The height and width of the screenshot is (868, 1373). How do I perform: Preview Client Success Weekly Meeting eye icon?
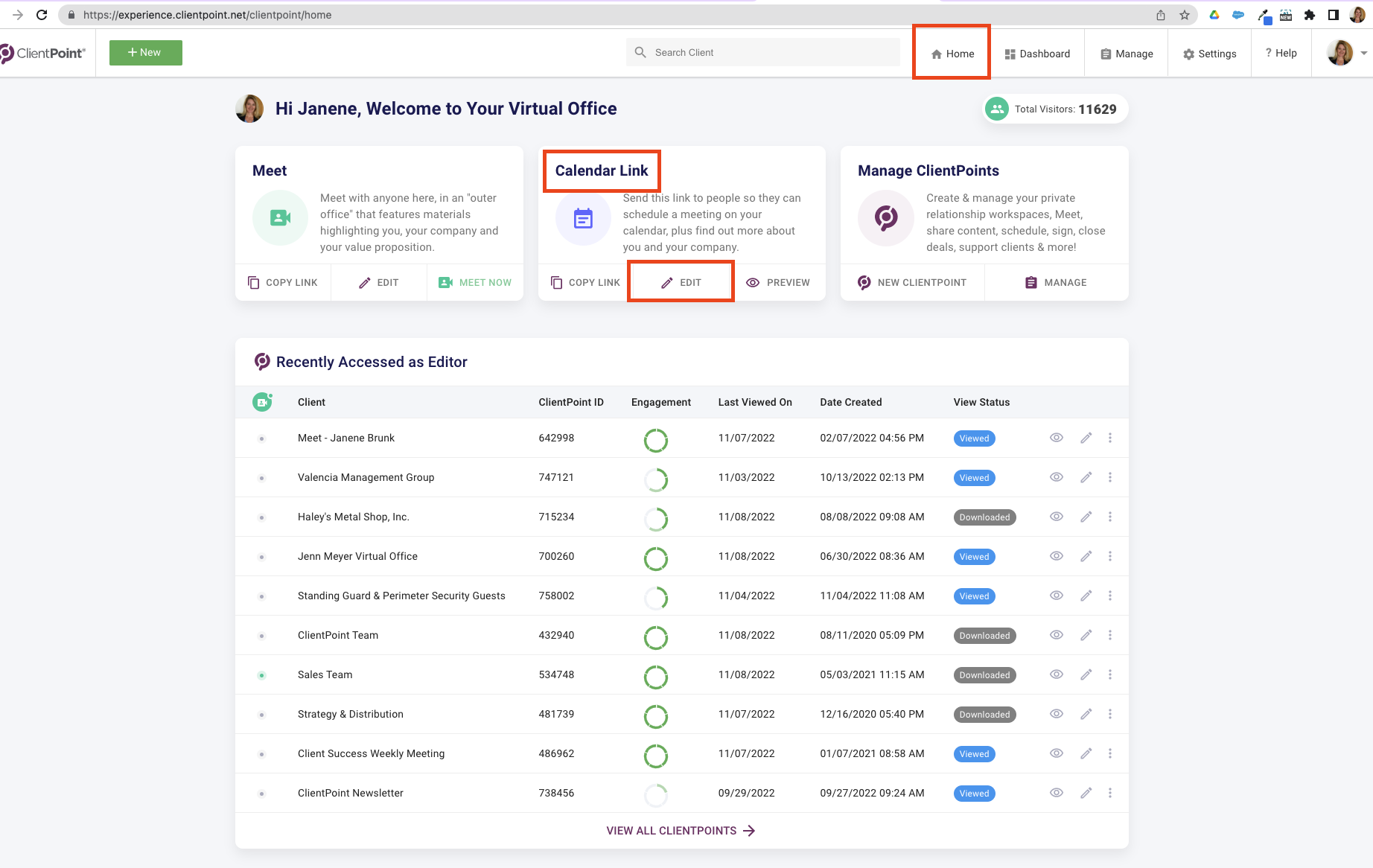pyautogui.click(x=1057, y=753)
